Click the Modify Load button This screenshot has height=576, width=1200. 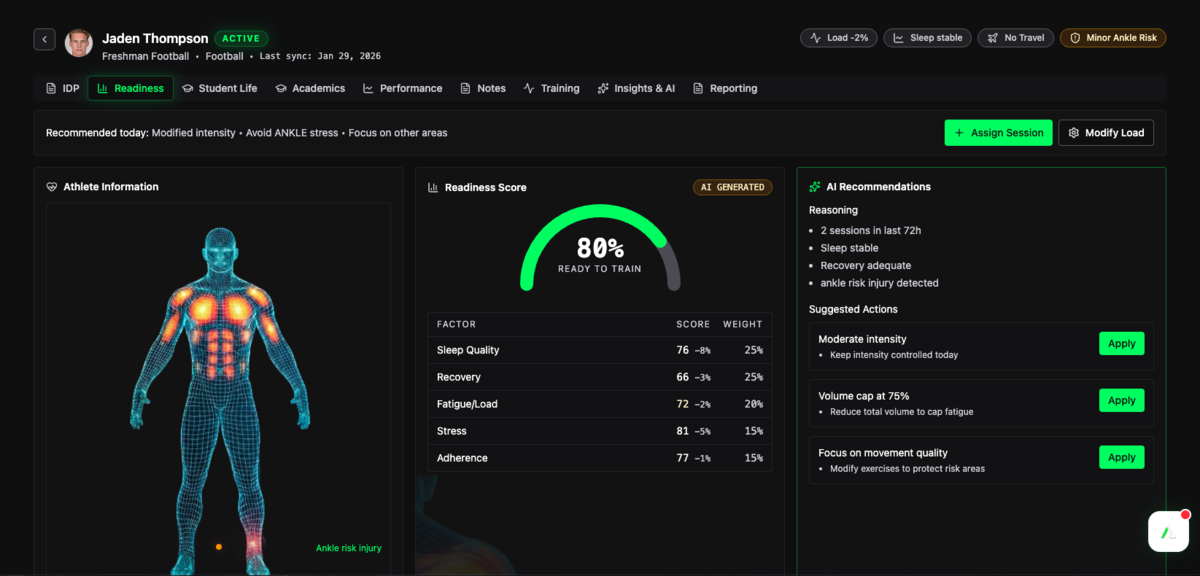point(1106,133)
